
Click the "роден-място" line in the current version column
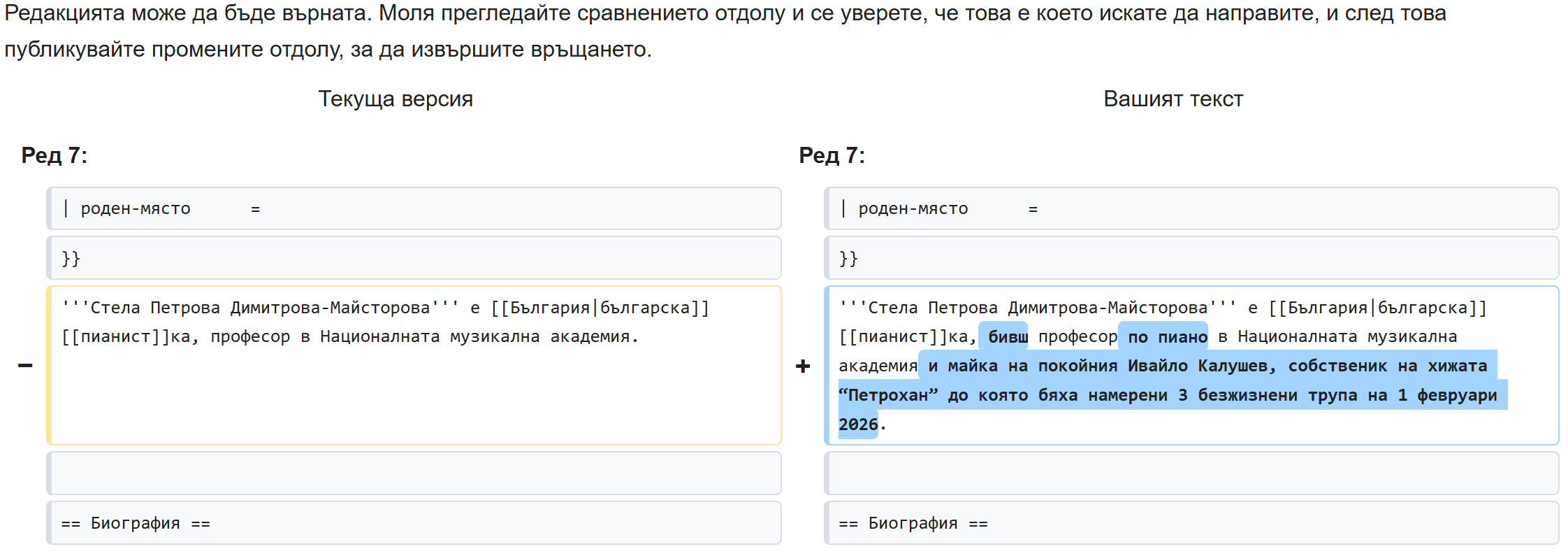click(414, 208)
